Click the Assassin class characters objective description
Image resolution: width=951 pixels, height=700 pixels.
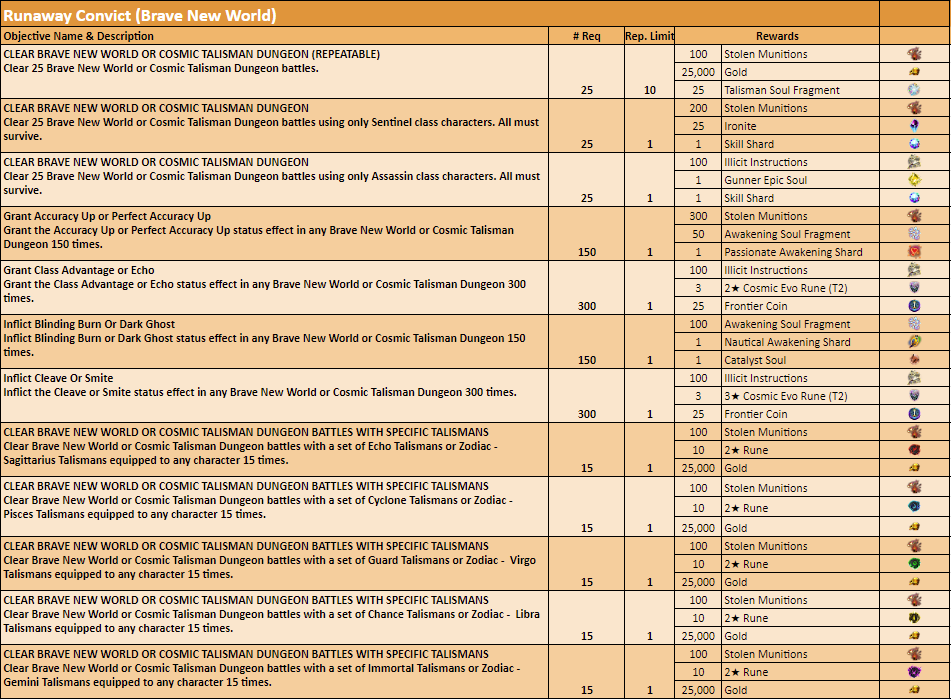271,183
